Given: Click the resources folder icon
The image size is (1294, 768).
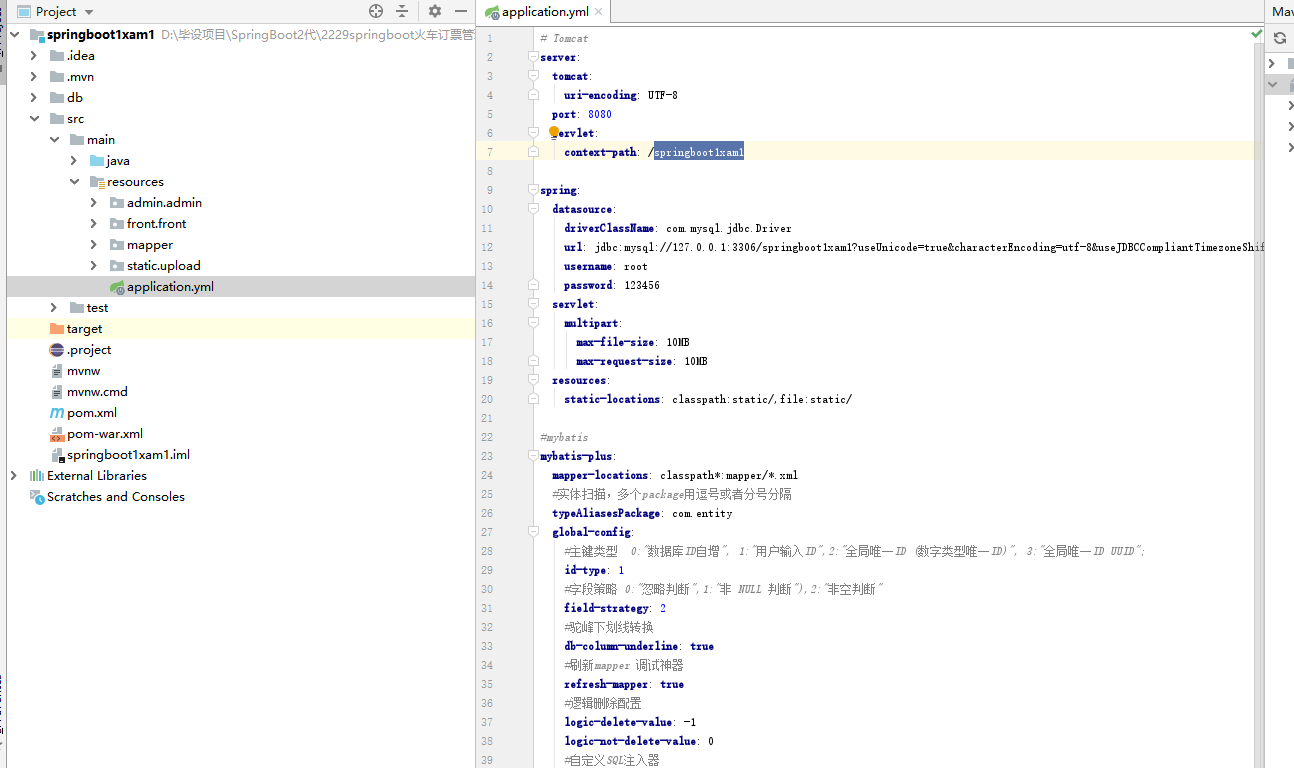Looking at the screenshot, I should pyautogui.click(x=97, y=182).
